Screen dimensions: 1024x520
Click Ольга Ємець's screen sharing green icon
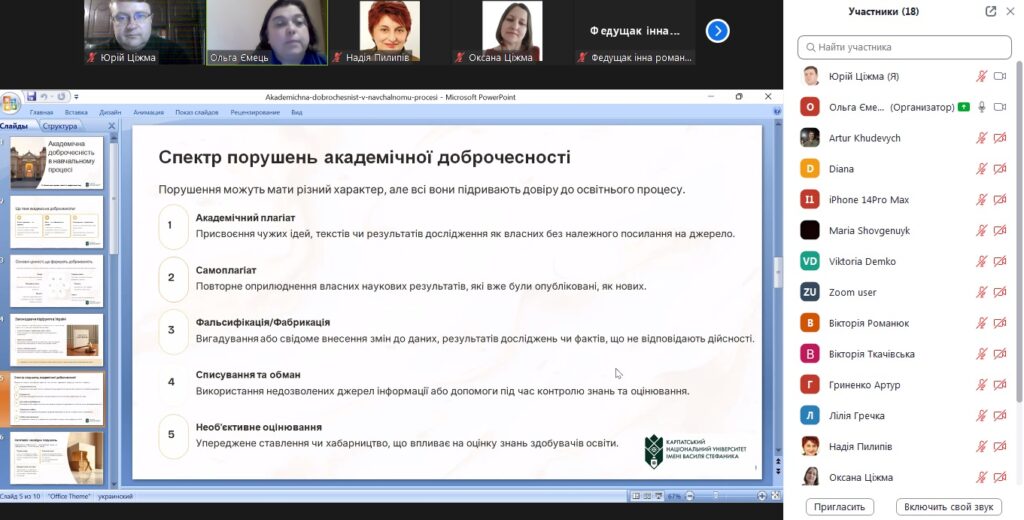tap(963, 107)
